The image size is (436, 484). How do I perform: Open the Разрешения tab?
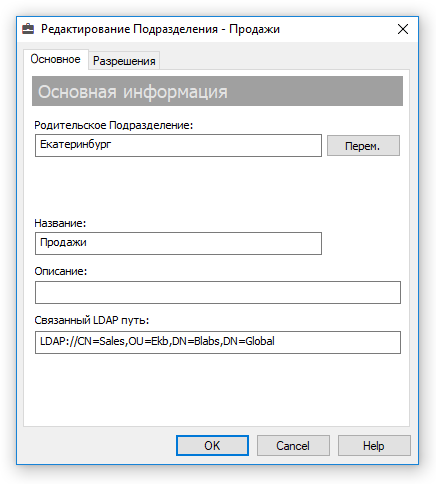point(124,61)
